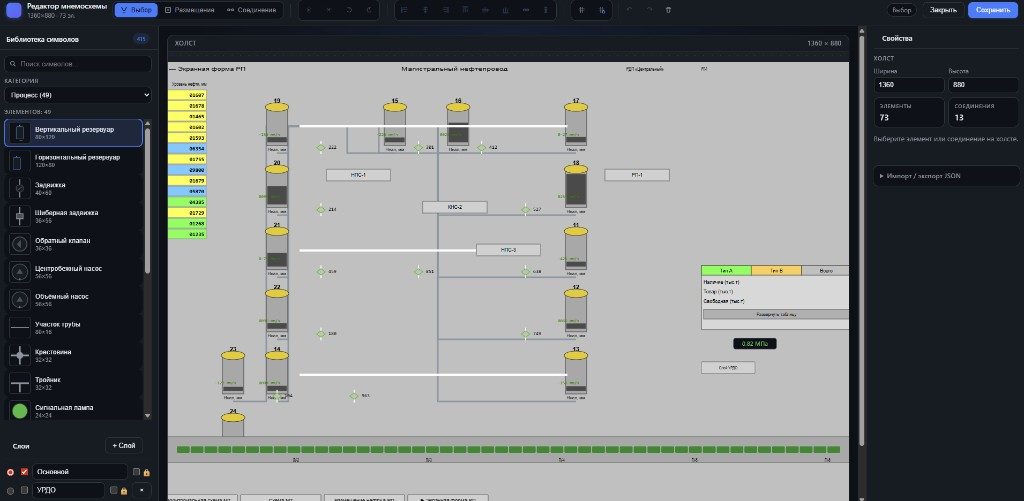This screenshot has width=1024, height=501.
Task: Toggle lock checkbox of УГДО layer
Action: pos(114,490)
